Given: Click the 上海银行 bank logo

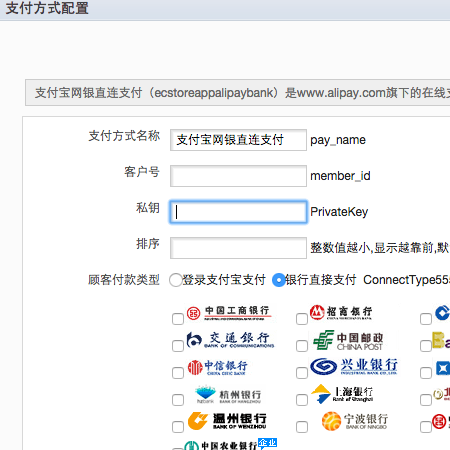Looking at the screenshot, I should click(342, 394).
